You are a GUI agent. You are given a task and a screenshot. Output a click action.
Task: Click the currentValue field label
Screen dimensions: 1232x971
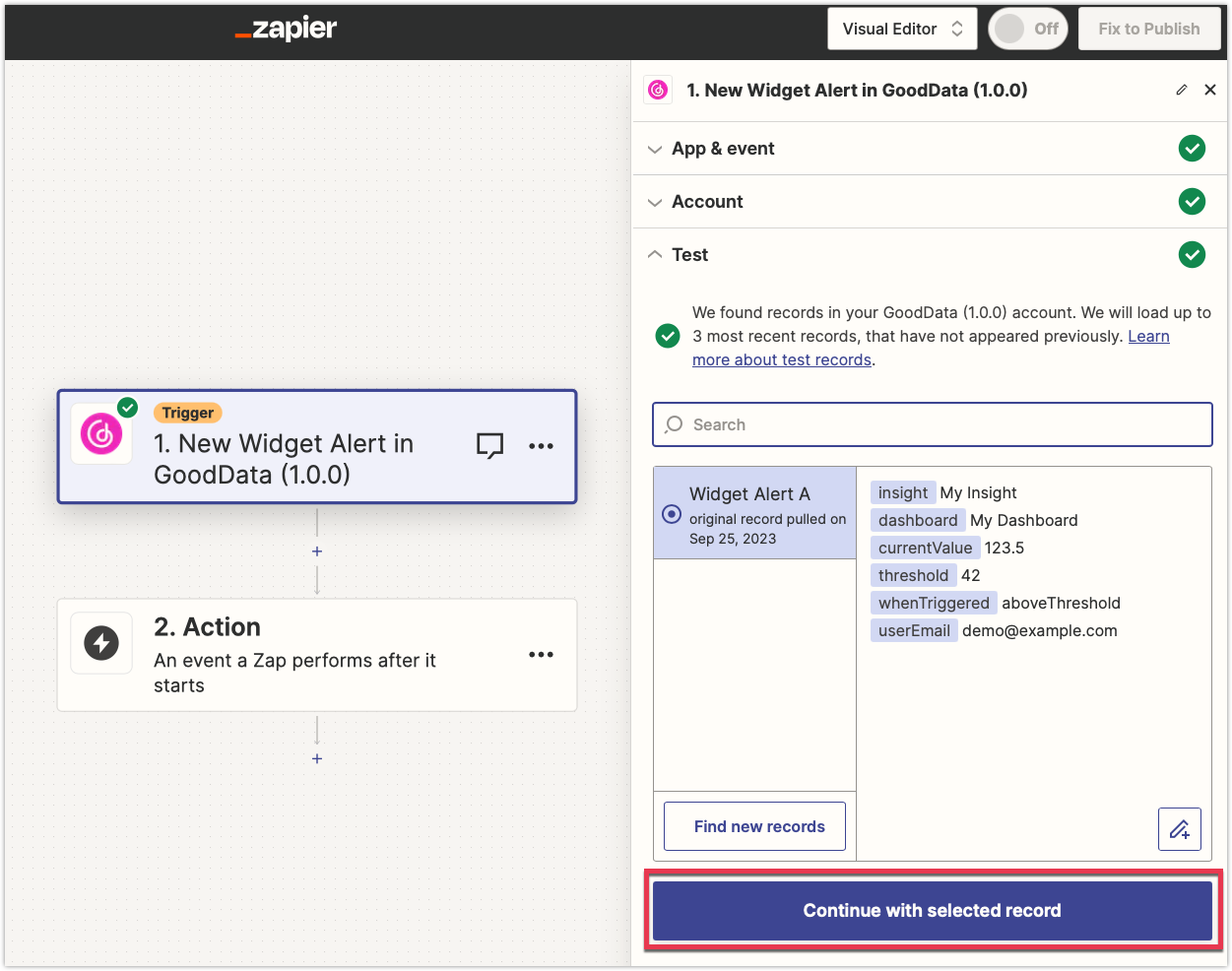(x=925, y=548)
